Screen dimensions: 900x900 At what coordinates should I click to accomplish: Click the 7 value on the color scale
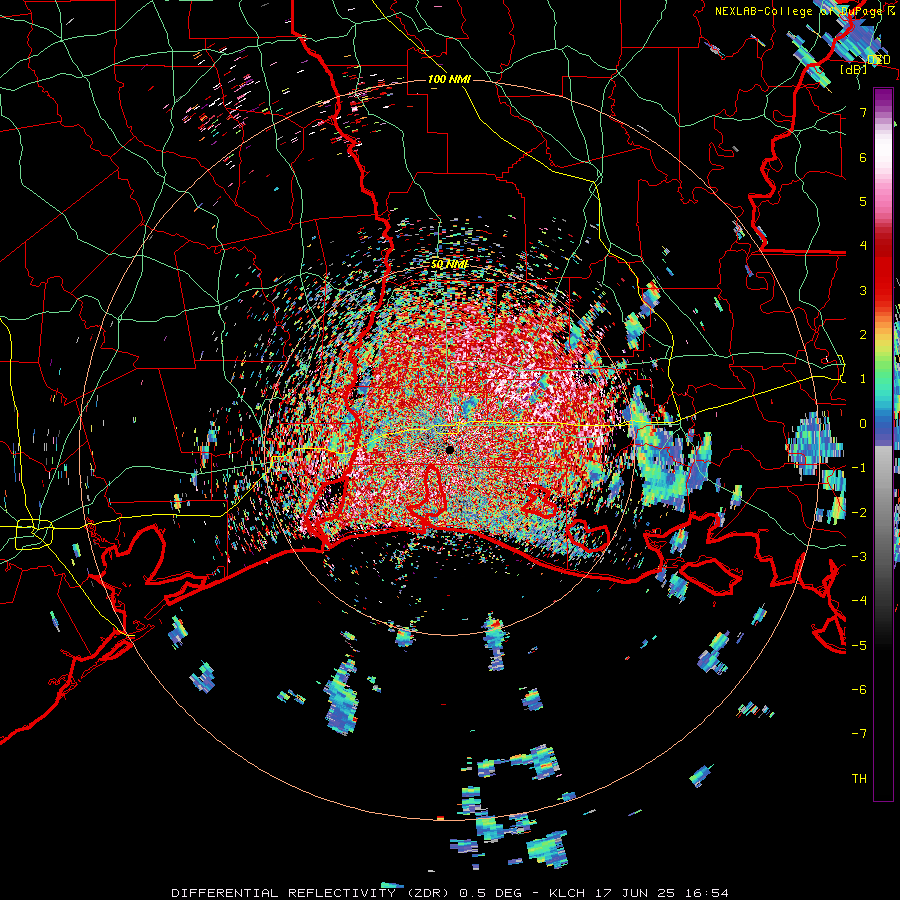[863, 112]
